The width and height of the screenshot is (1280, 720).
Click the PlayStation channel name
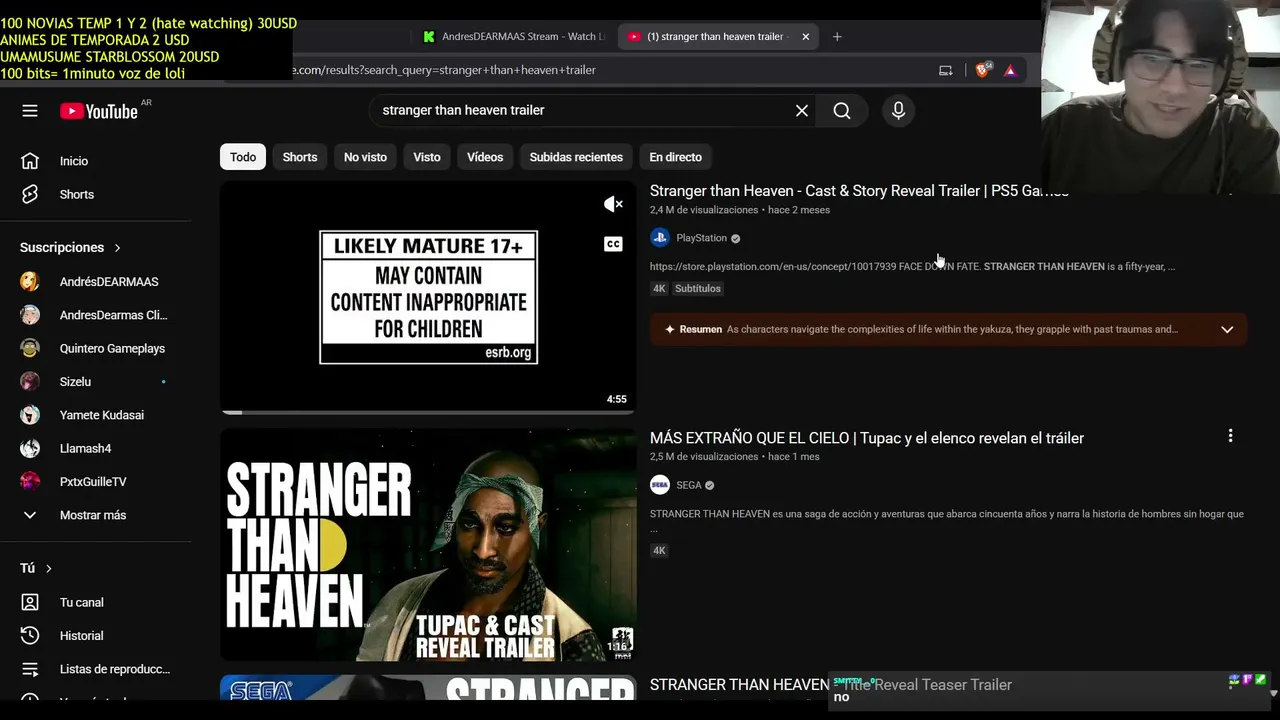pyautogui.click(x=701, y=238)
